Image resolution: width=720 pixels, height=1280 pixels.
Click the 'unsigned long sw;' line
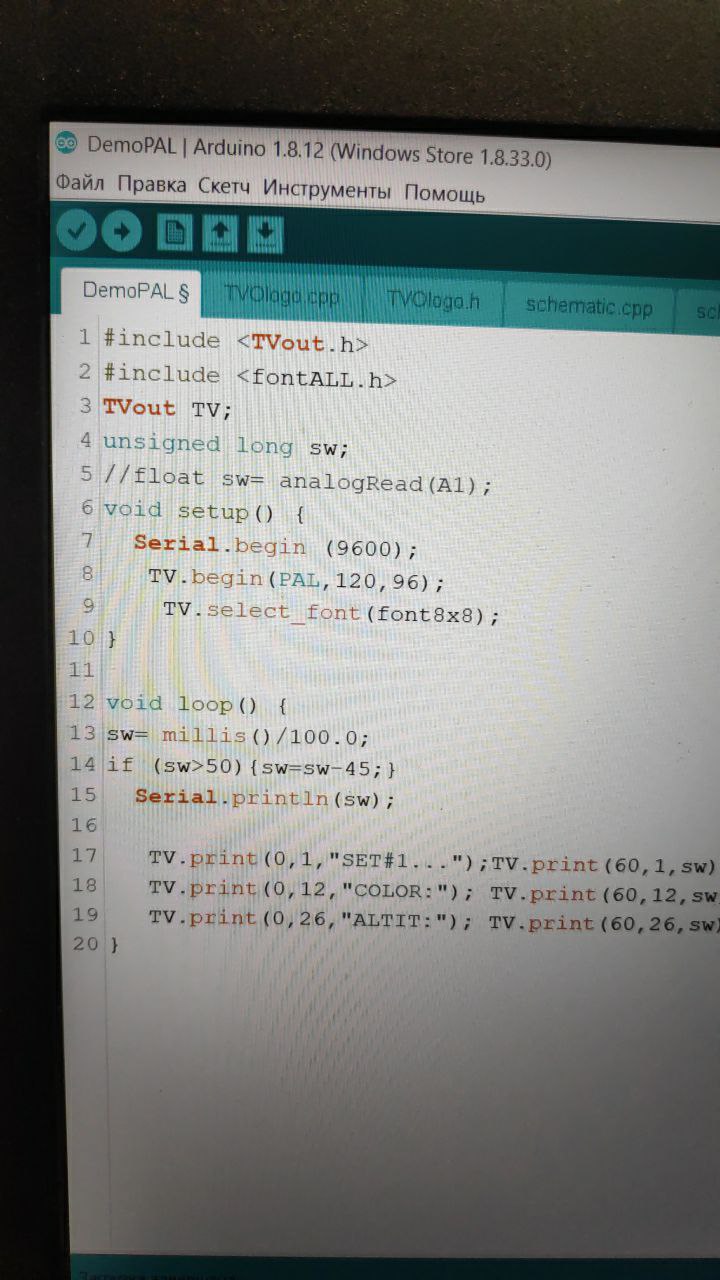226,444
